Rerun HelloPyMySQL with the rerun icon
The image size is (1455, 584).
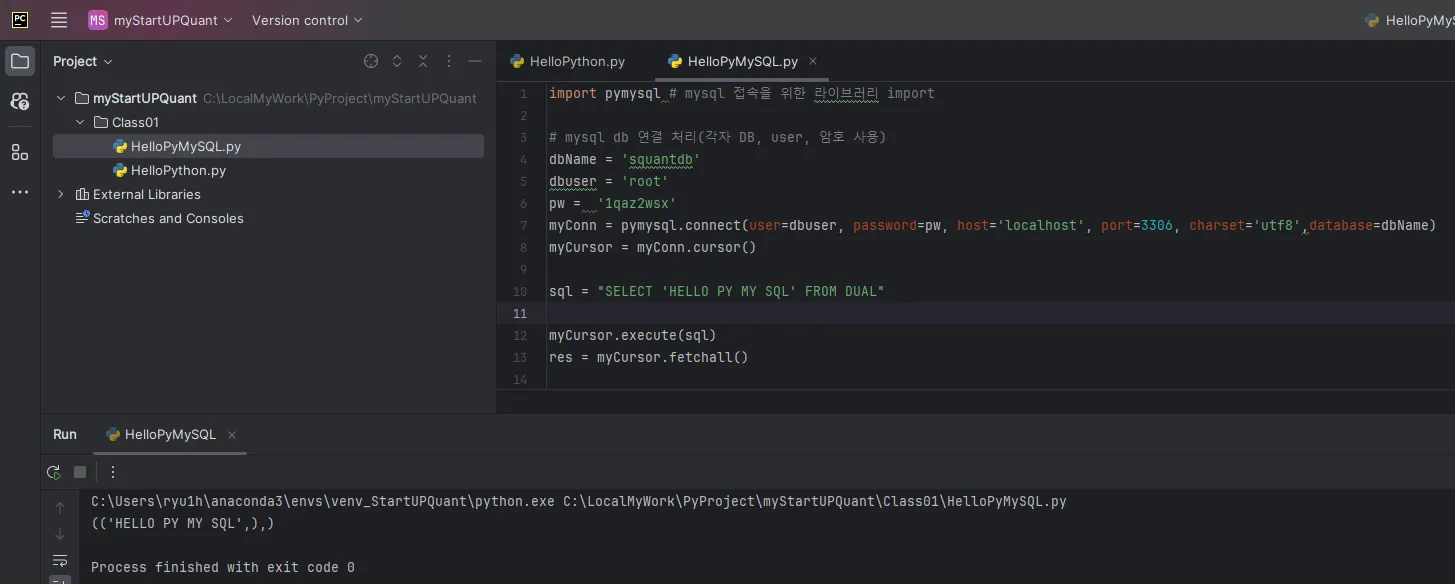click(54, 472)
